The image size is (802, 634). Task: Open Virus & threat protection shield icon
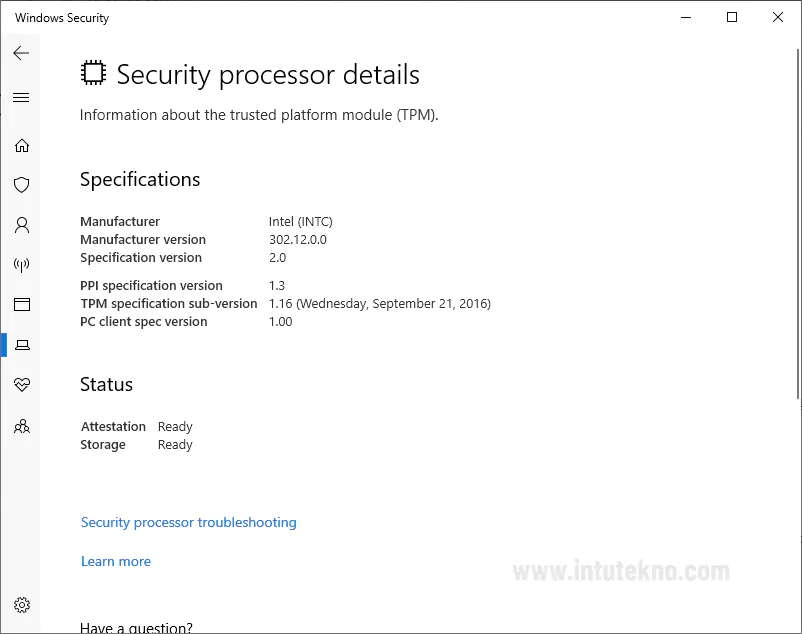21,185
